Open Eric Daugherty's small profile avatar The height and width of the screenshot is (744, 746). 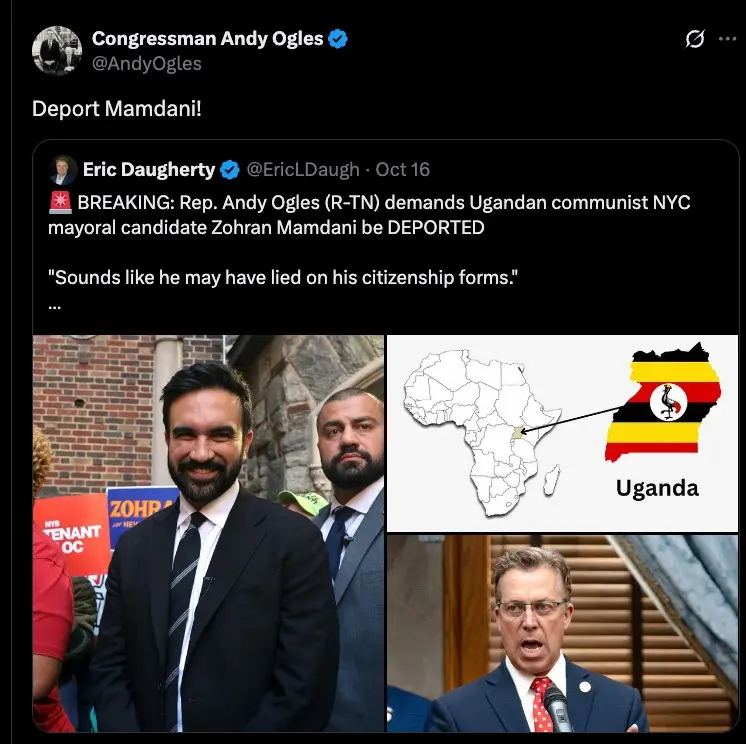coord(63,170)
